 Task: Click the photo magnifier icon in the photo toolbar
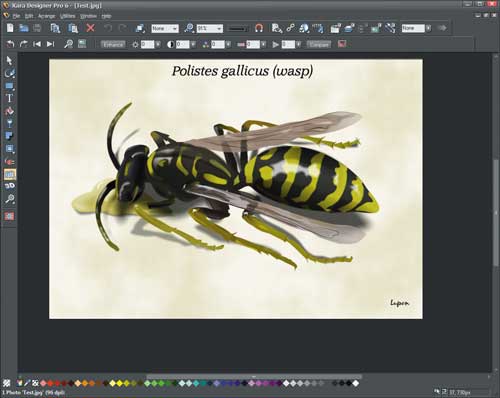coord(68,44)
